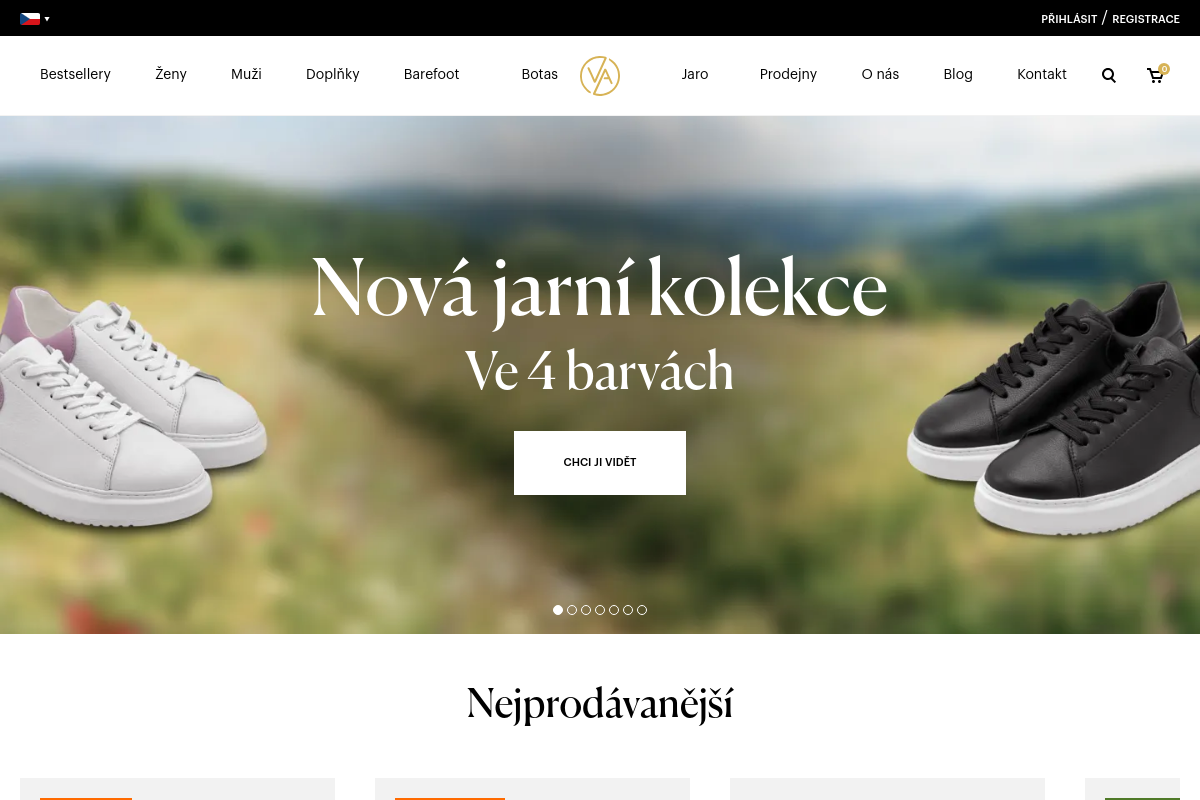The height and width of the screenshot is (800, 1200).
Task: Open the Kontakt page
Action: tap(1042, 74)
